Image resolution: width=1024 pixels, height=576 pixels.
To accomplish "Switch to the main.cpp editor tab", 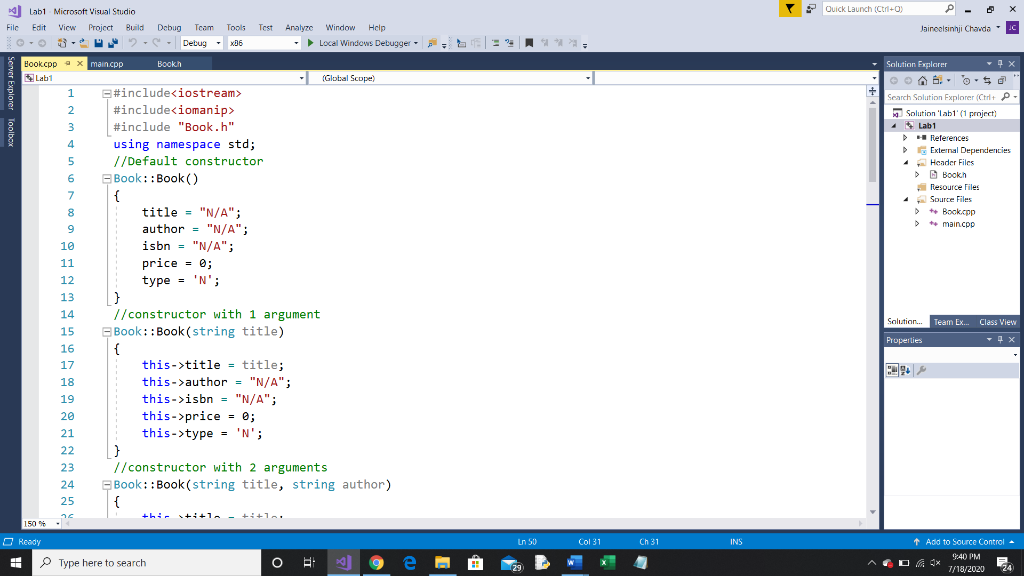I will coord(106,64).
